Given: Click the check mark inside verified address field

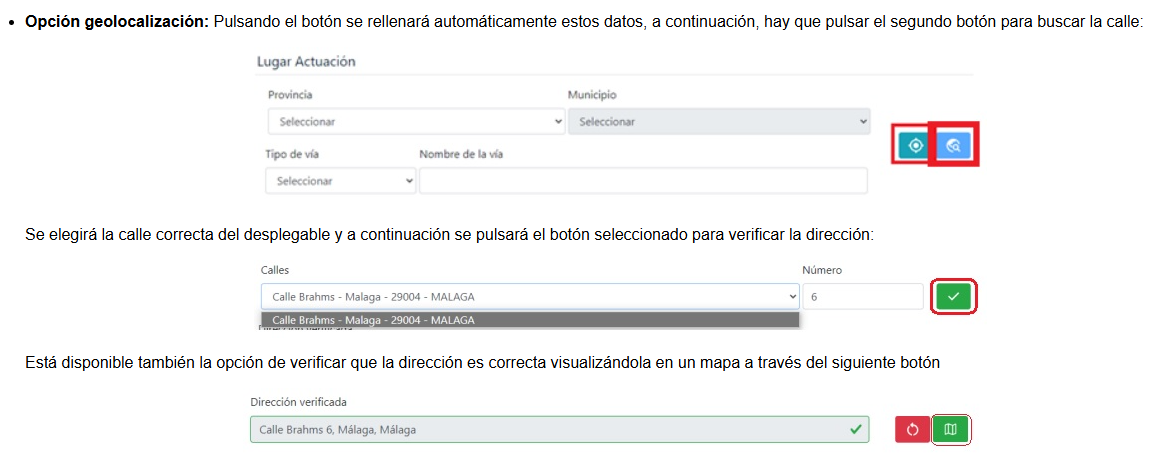Looking at the screenshot, I should (854, 429).
